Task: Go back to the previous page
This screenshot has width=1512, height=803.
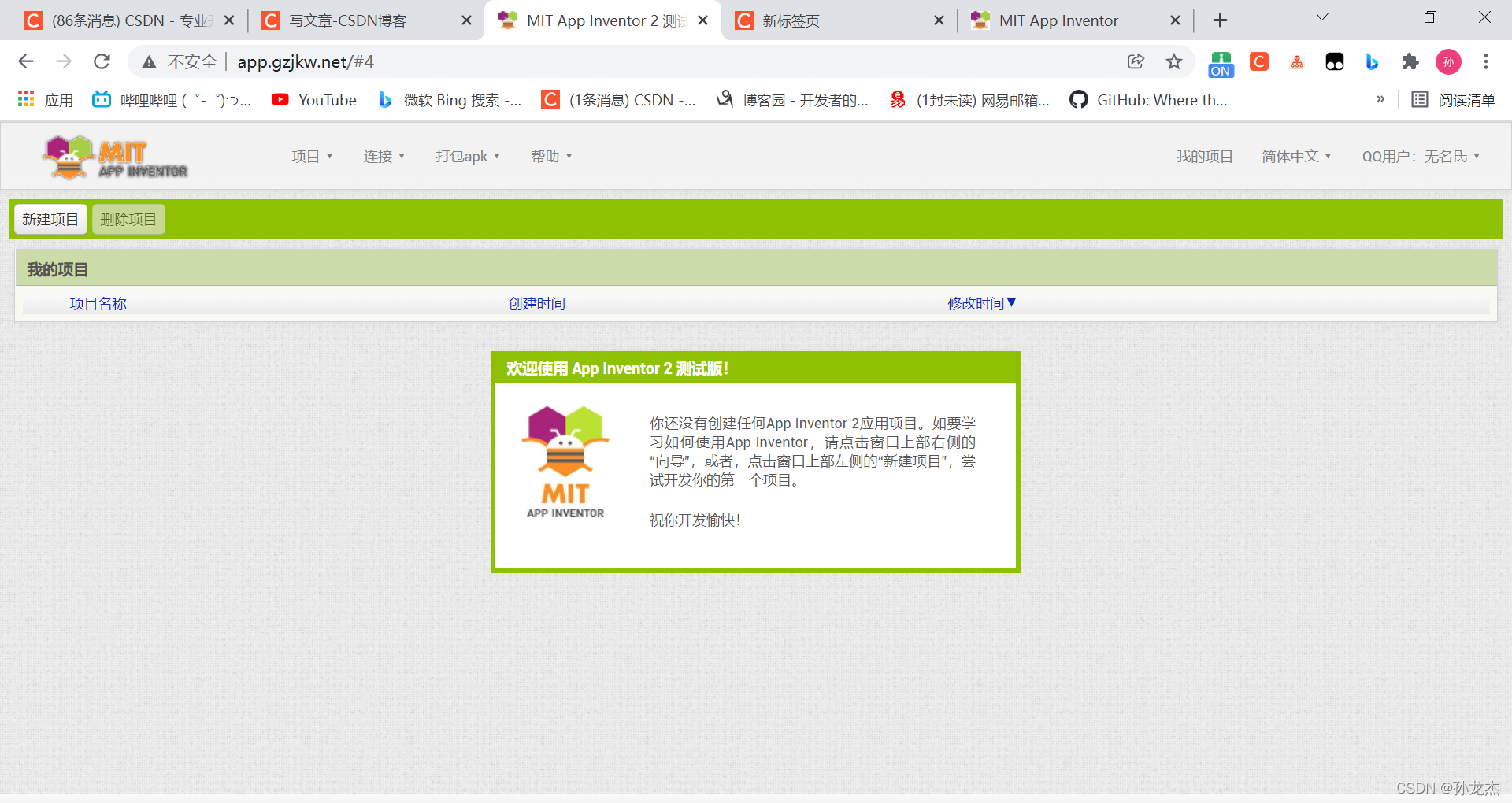Action: click(x=26, y=61)
